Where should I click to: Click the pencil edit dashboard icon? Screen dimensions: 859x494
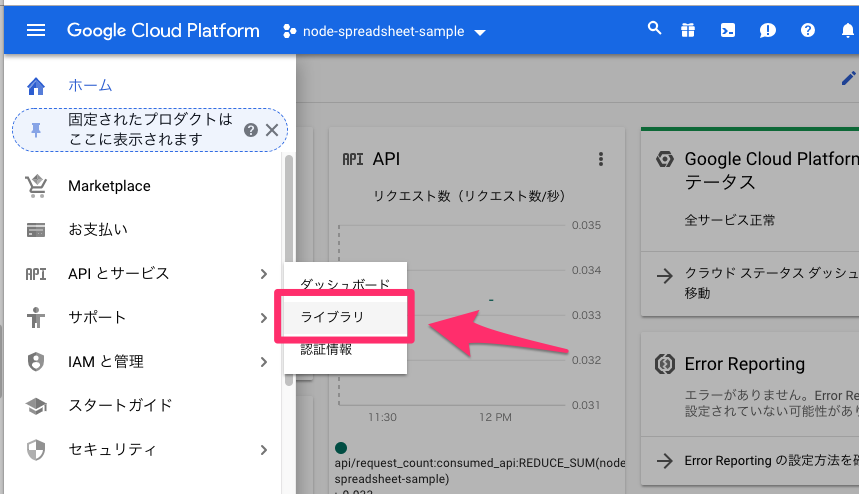tap(849, 78)
